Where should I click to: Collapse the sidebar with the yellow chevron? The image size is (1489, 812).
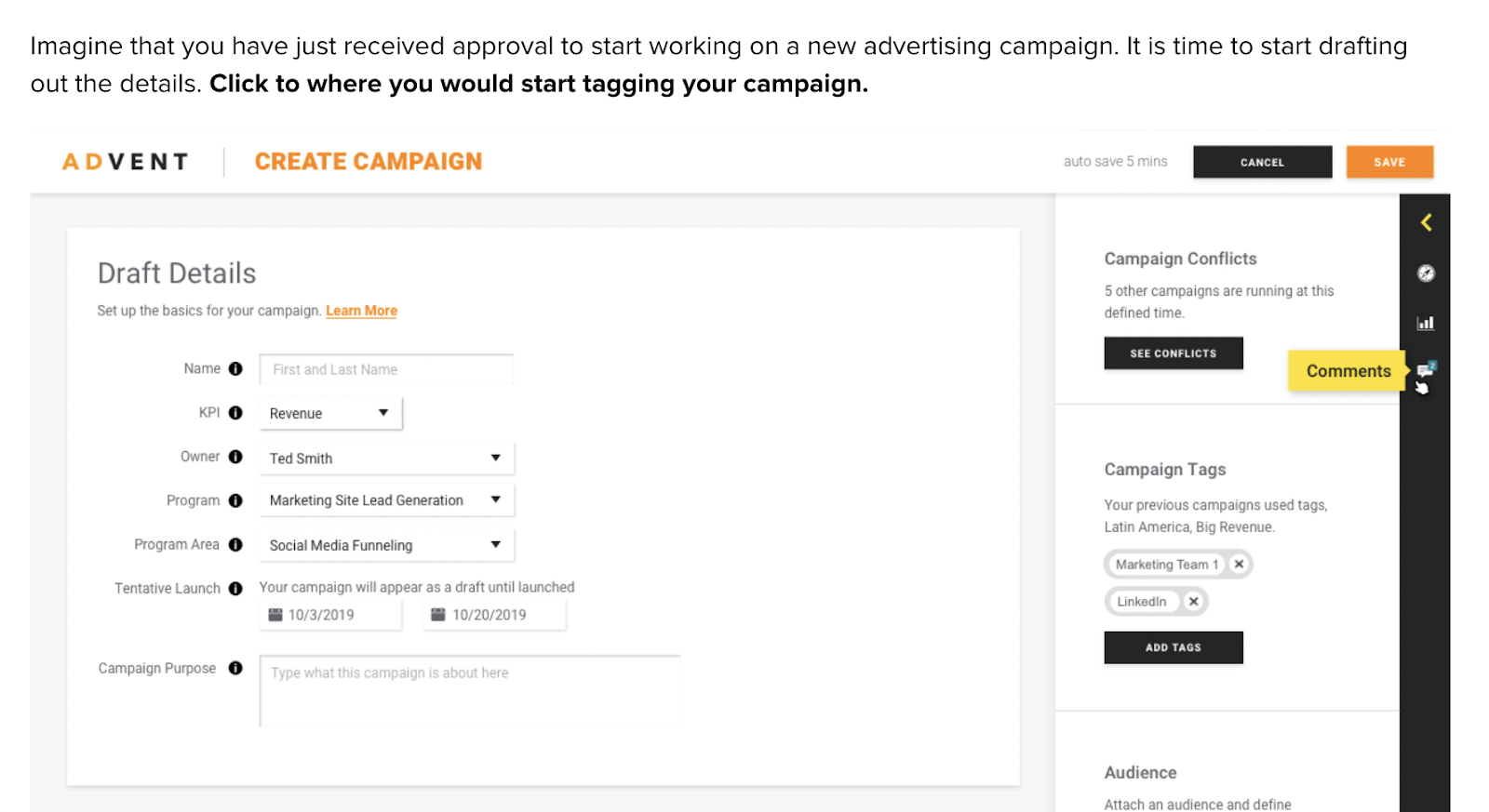click(1426, 222)
